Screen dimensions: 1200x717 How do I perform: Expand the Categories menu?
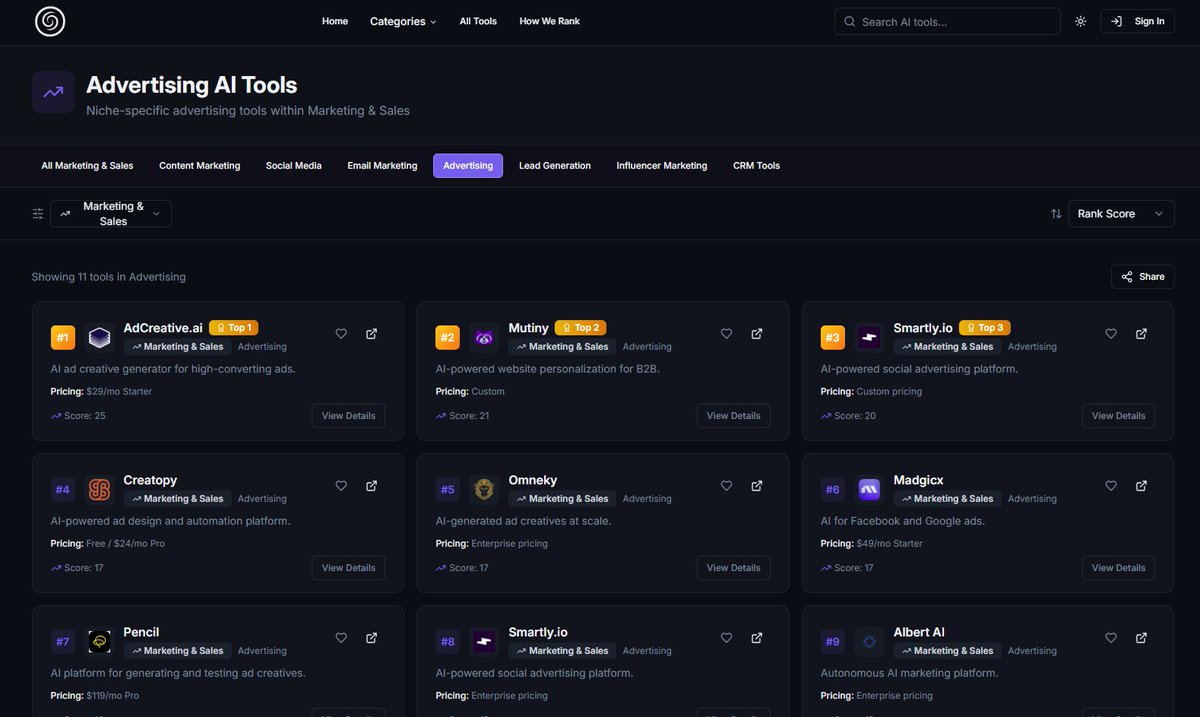click(403, 21)
